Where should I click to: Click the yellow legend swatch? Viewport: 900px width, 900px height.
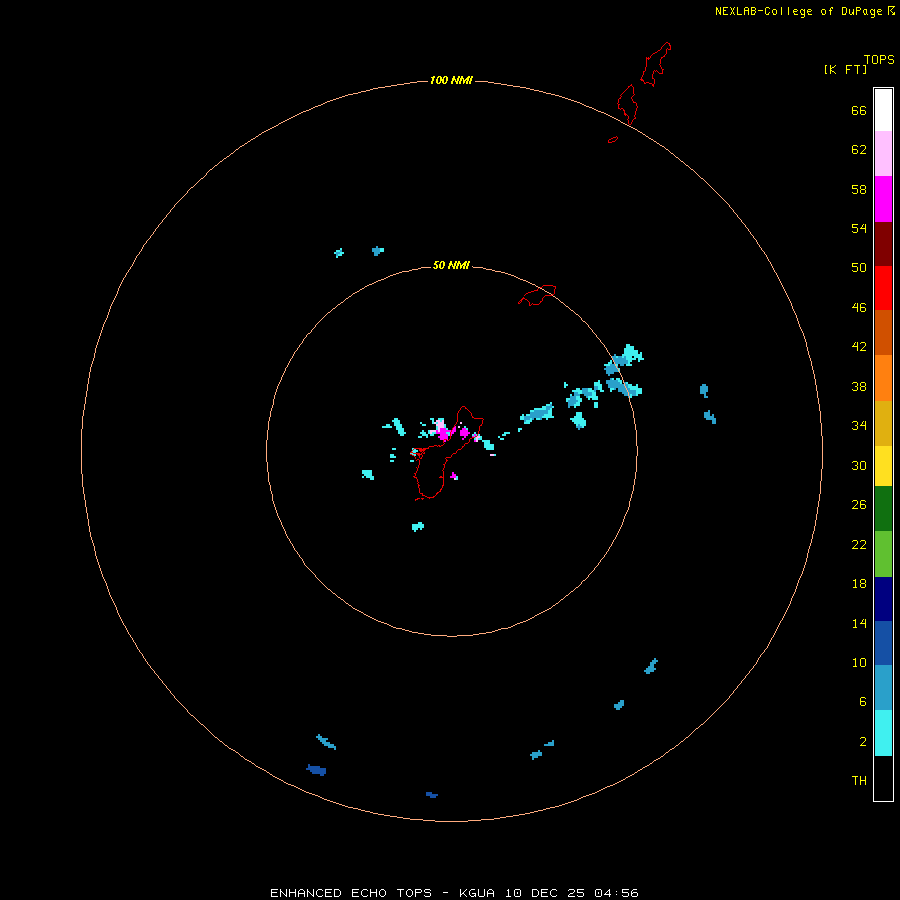coord(883,466)
